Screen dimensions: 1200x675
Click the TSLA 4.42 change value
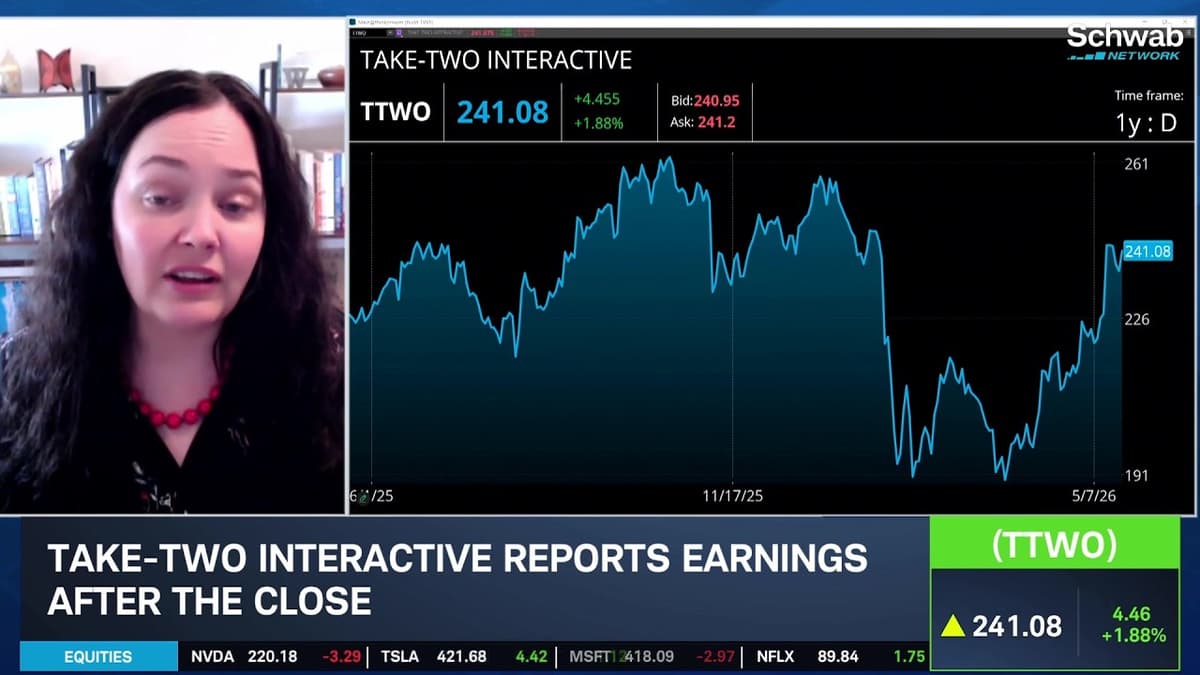coord(532,657)
